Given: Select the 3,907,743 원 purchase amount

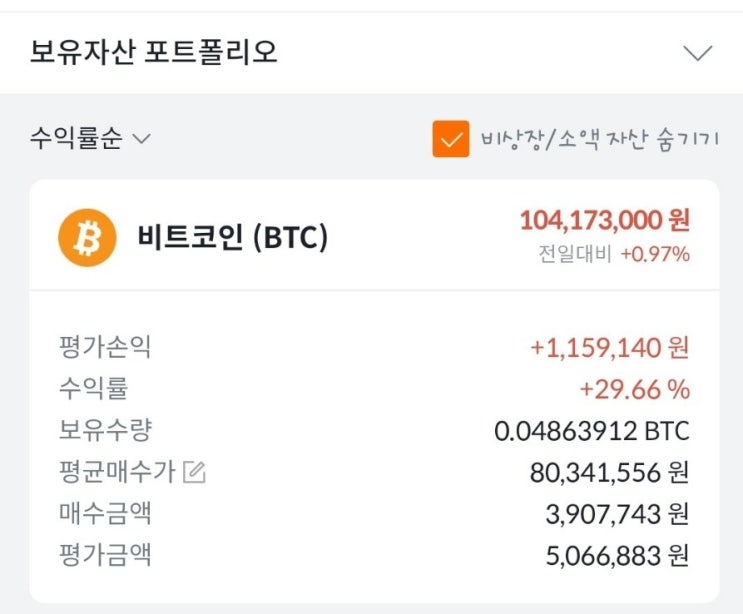Looking at the screenshot, I should (615, 514).
